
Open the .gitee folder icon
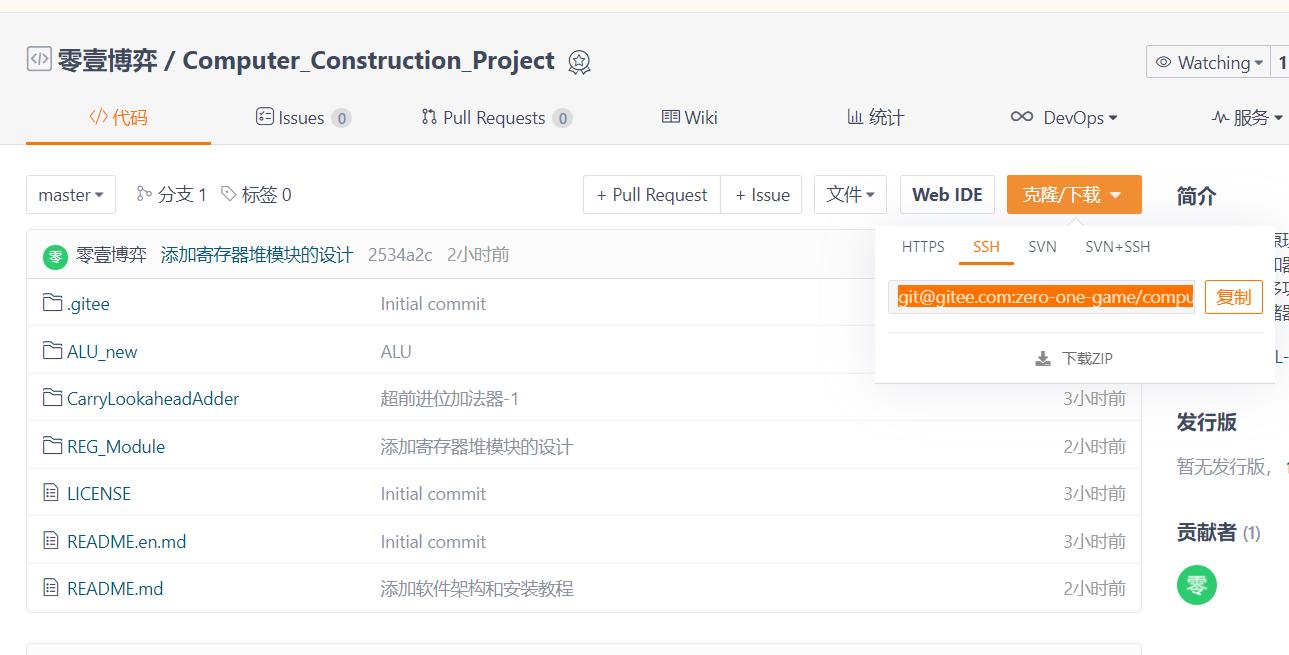pyautogui.click(x=53, y=303)
